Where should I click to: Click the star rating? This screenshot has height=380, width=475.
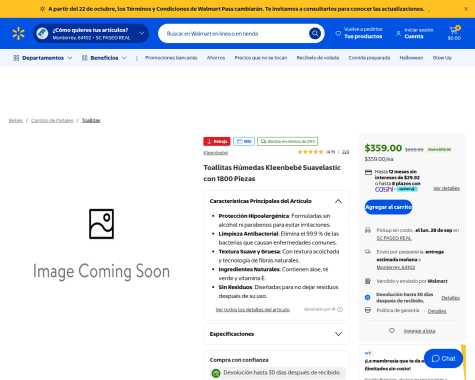click(x=310, y=152)
